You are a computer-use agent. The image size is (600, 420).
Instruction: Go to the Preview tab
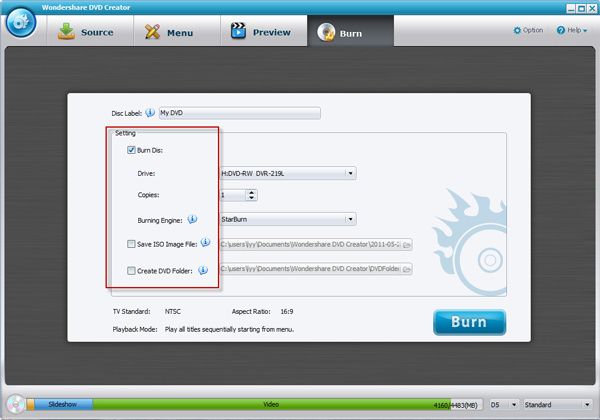(x=264, y=32)
